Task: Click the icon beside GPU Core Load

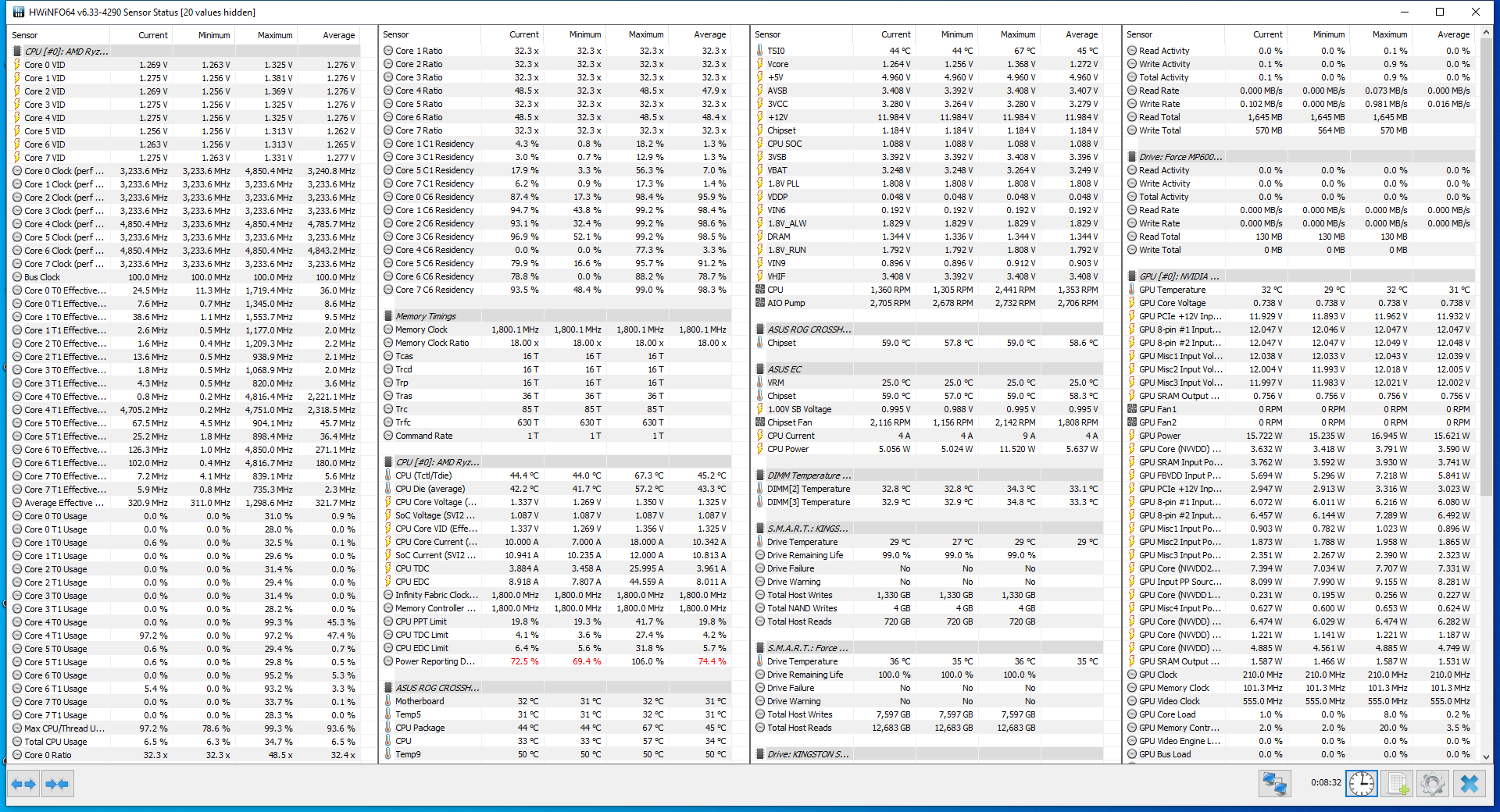Action: click(x=1132, y=714)
